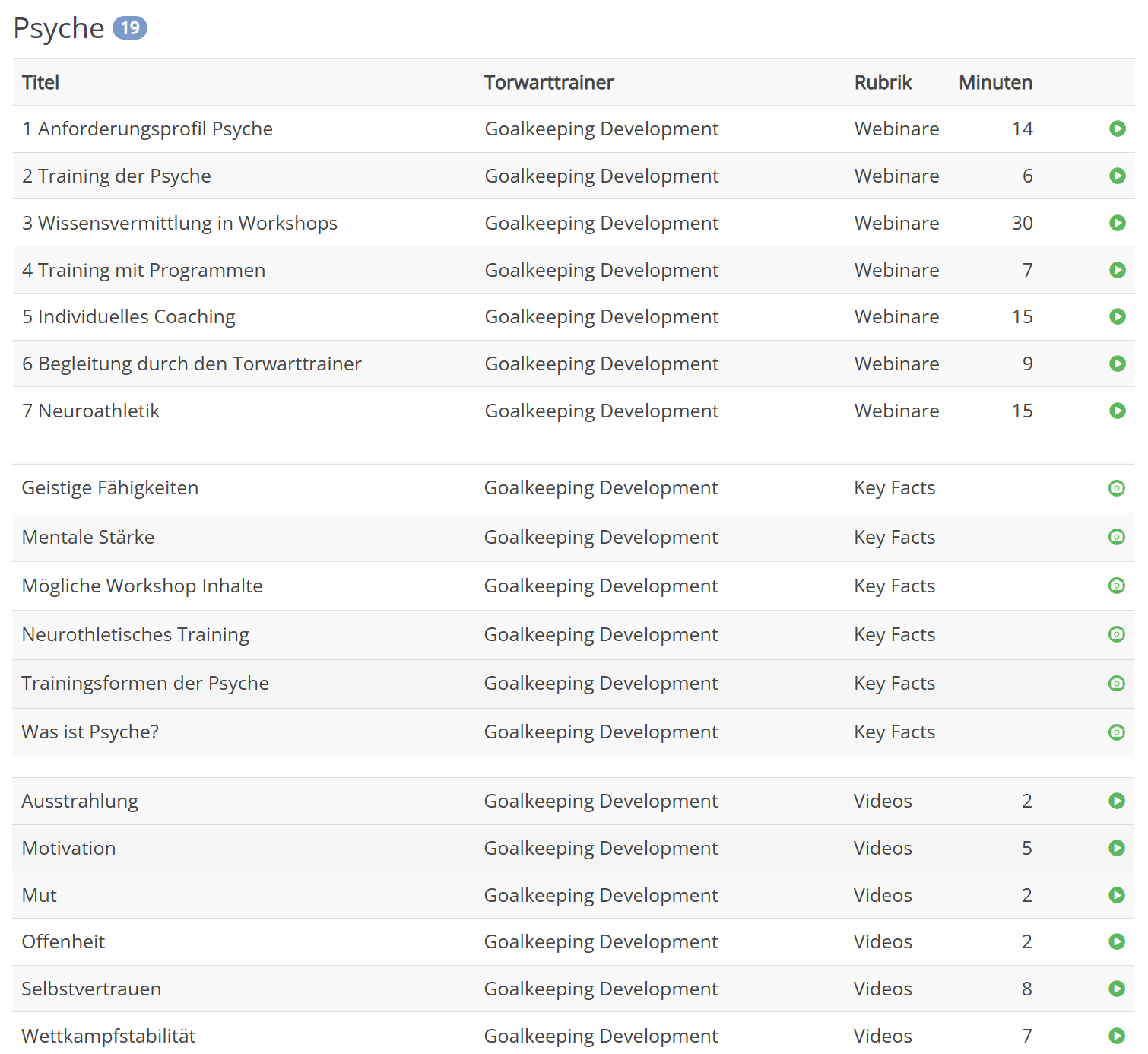The height and width of the screenshot is (1054, 1148).
Task: Click the 9 minutes value
Action: pyautogui.click(x=1027, y=364)
